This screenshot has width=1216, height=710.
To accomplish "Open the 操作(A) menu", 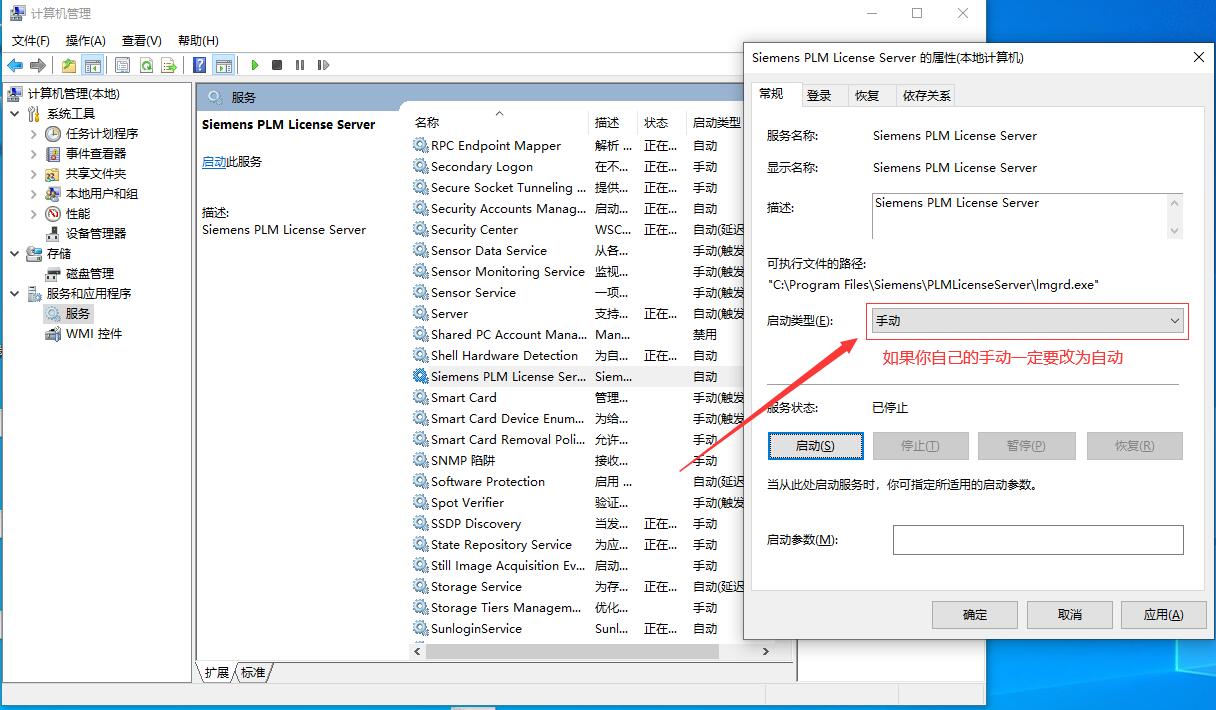I will pyautogui.click(x=85, y=40).
